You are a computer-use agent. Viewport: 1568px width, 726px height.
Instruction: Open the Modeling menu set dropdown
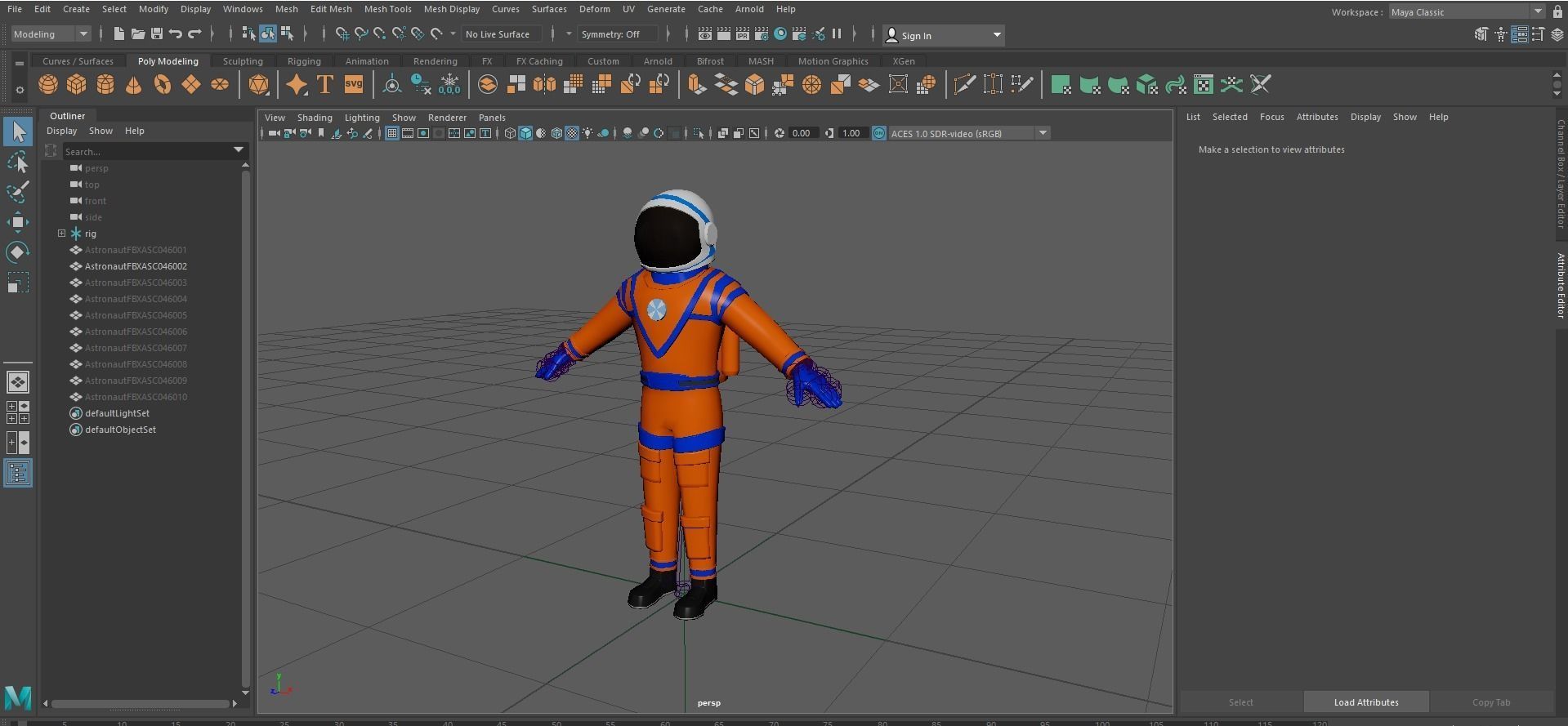pyautogui.click(x=51, y=34)
